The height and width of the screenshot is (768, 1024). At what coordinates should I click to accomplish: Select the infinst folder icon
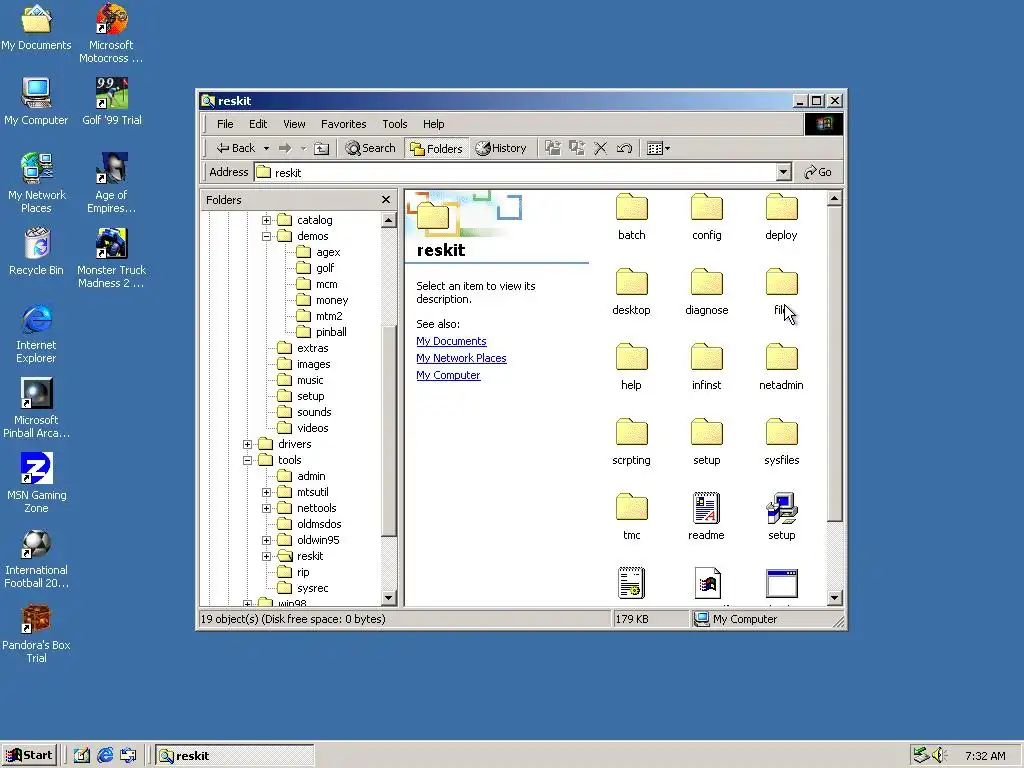tap(707, 367)
